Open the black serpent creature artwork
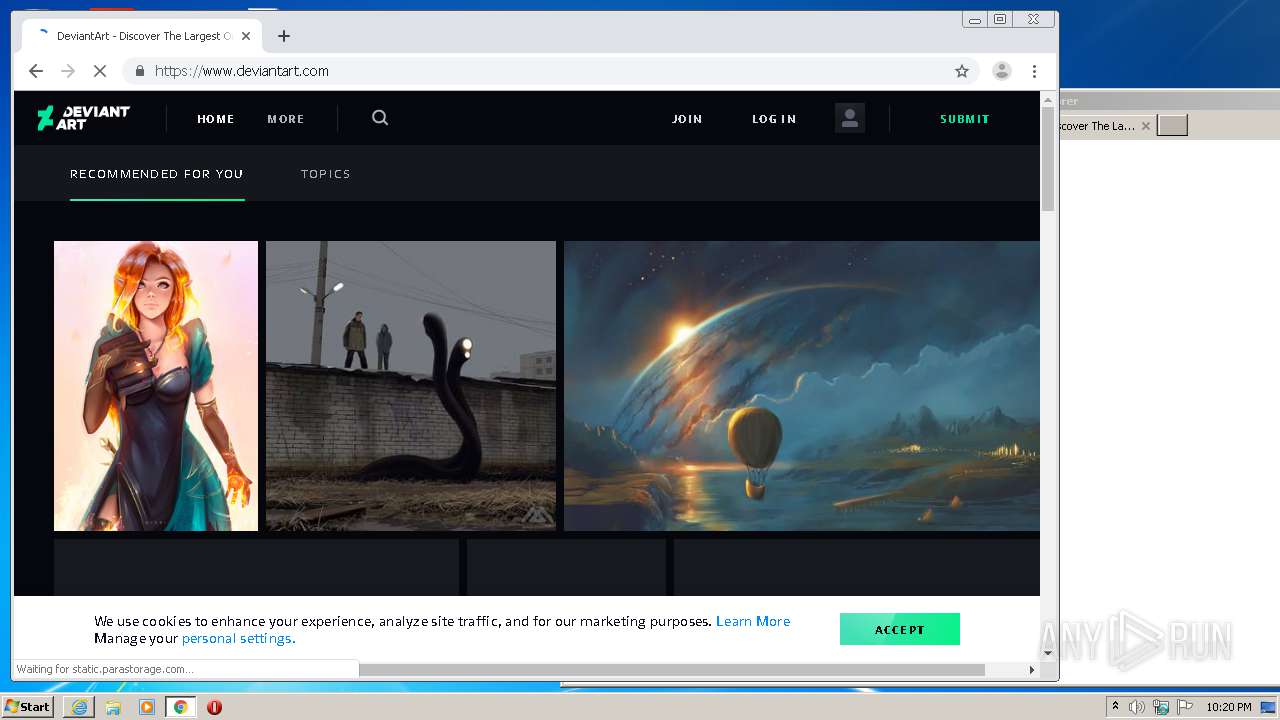The width and height of the screenshot is (1280, 720). coord(411,386)
